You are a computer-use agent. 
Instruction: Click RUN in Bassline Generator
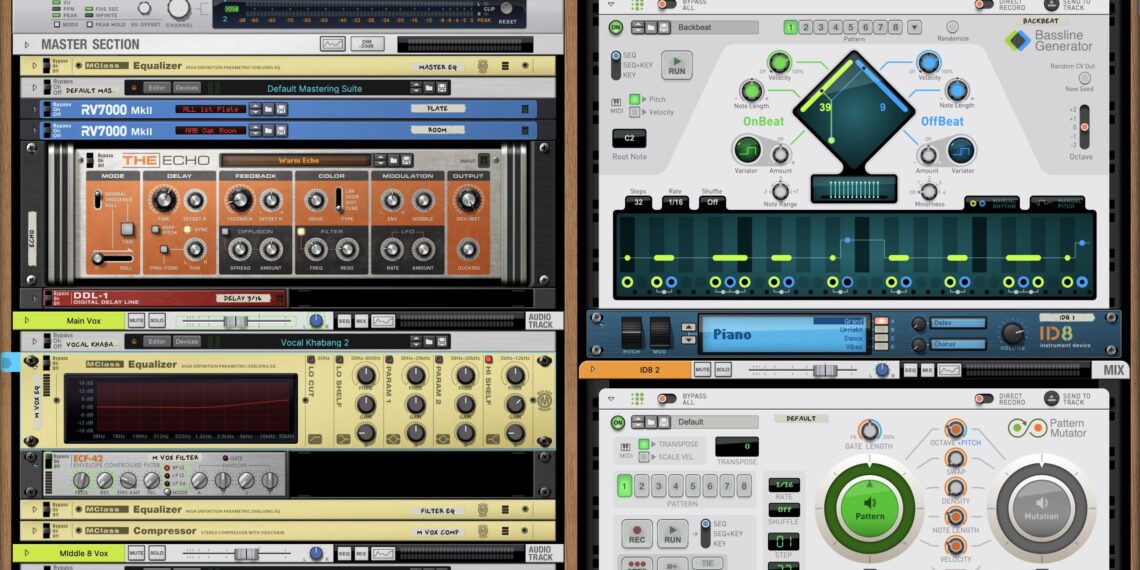[x=676, y=65]
